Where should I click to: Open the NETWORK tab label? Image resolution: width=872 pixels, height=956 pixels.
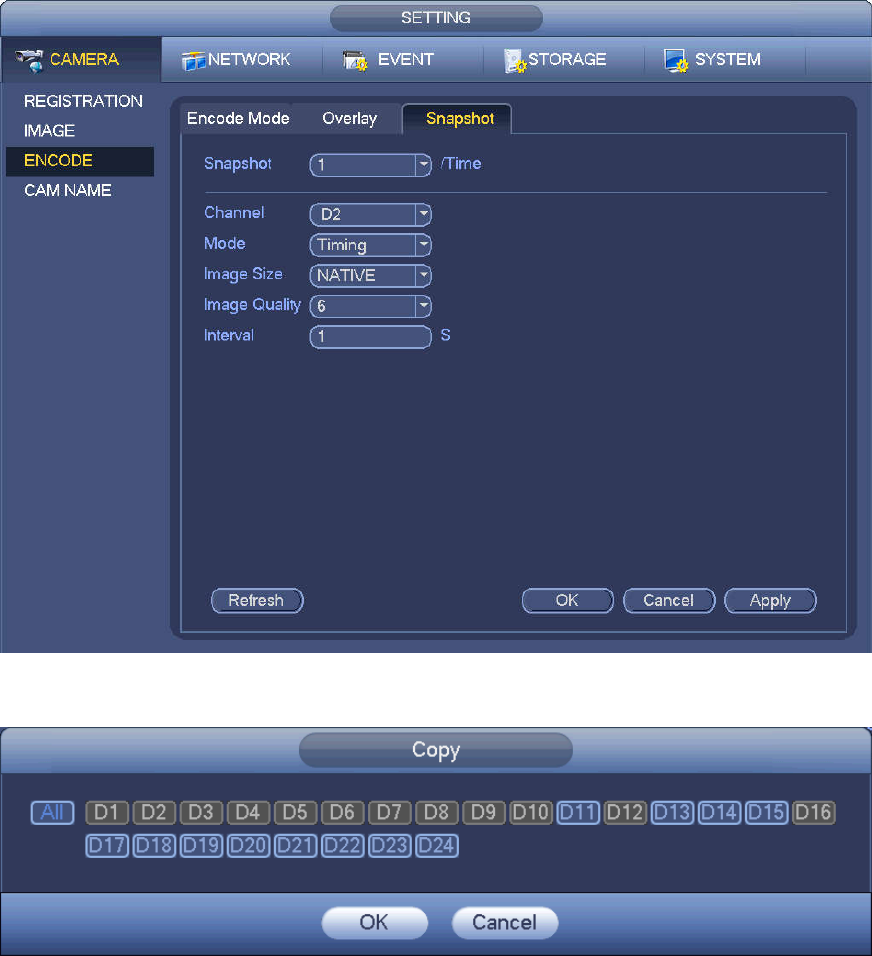249,59
